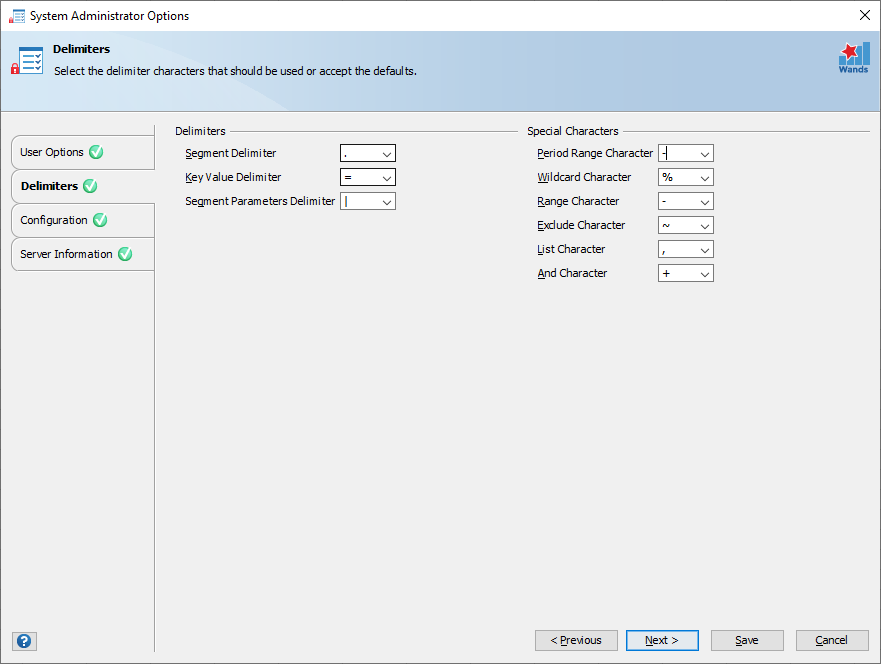Click the Period Range Character label
The image size is (881, 664).
pyautogui.click(x=595, y=153)
